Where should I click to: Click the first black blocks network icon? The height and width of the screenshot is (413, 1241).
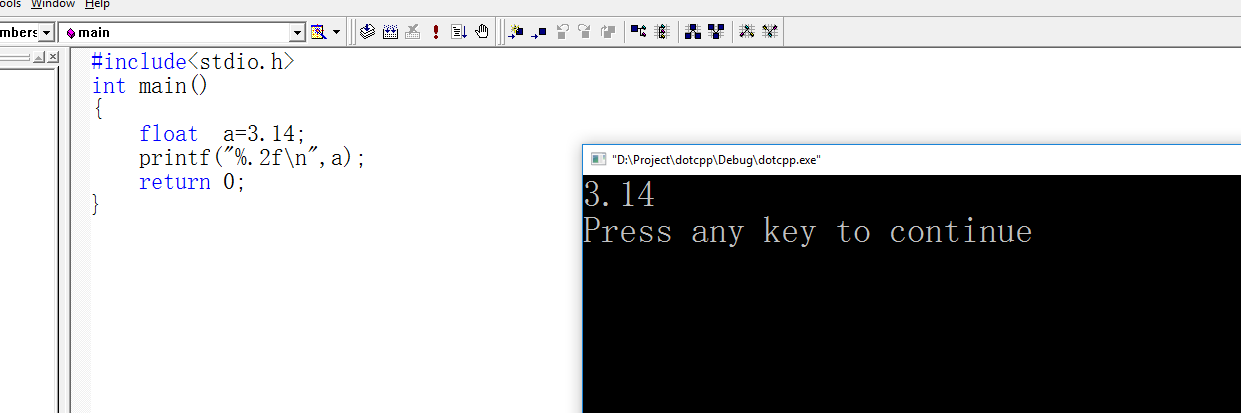pyautogui.click(x=693, y=32)
